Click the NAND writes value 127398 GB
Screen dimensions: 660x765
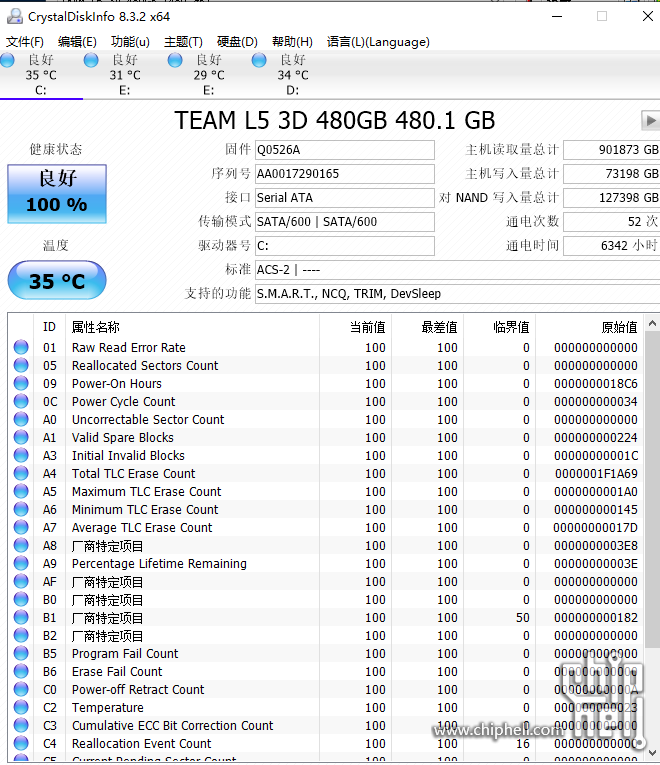[x=612, y=198]
